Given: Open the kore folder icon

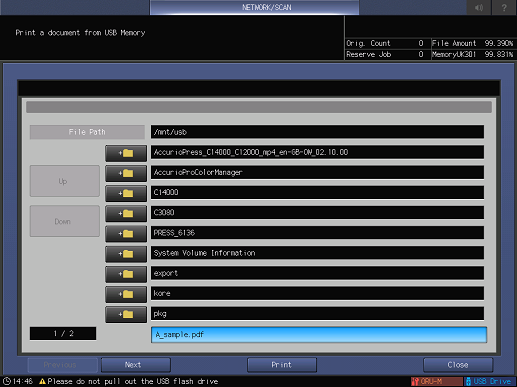Looking at the screenshot, I should tap(126, 294).
